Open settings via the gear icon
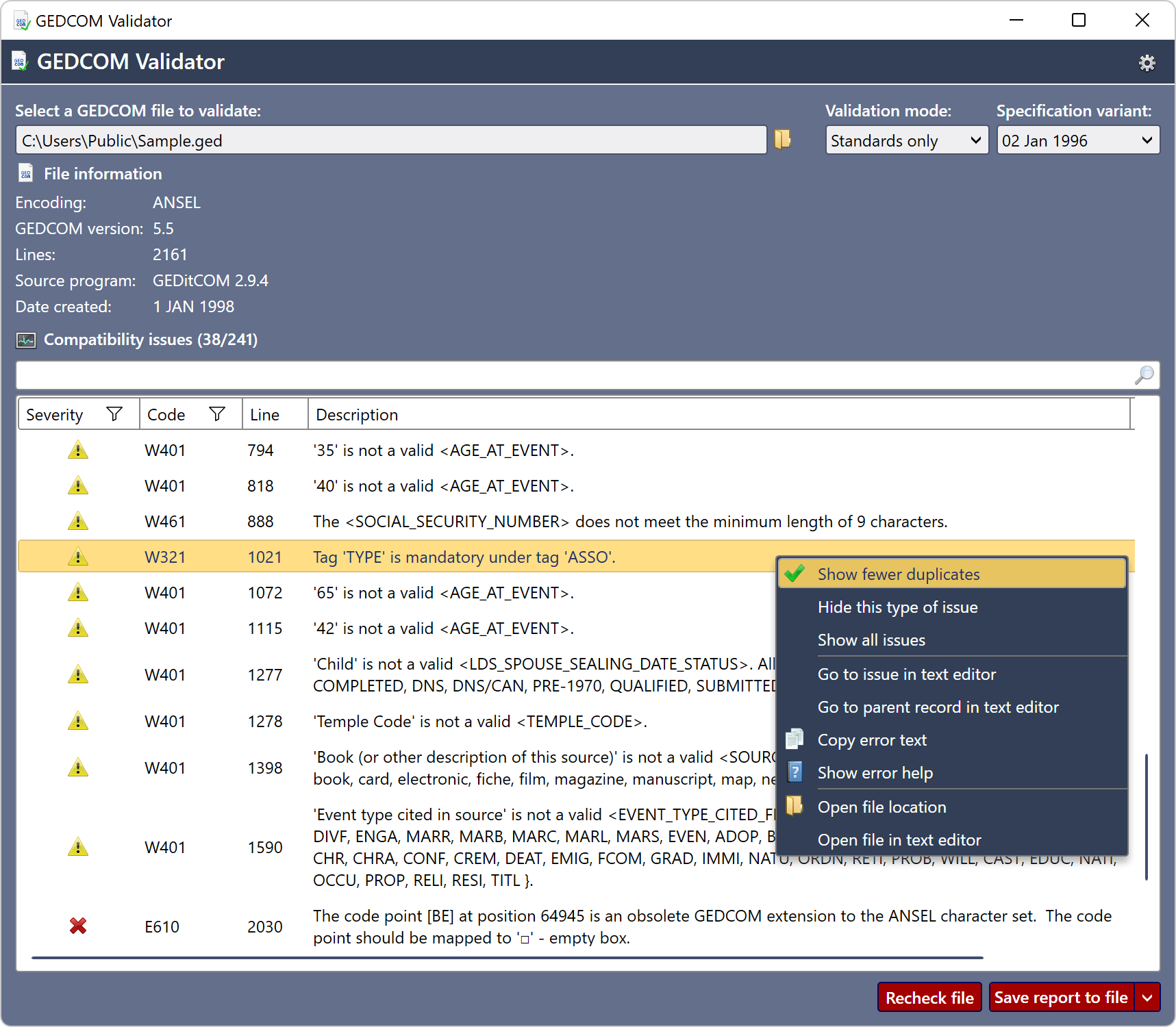The image size is (1176, 1027). 1147,62
